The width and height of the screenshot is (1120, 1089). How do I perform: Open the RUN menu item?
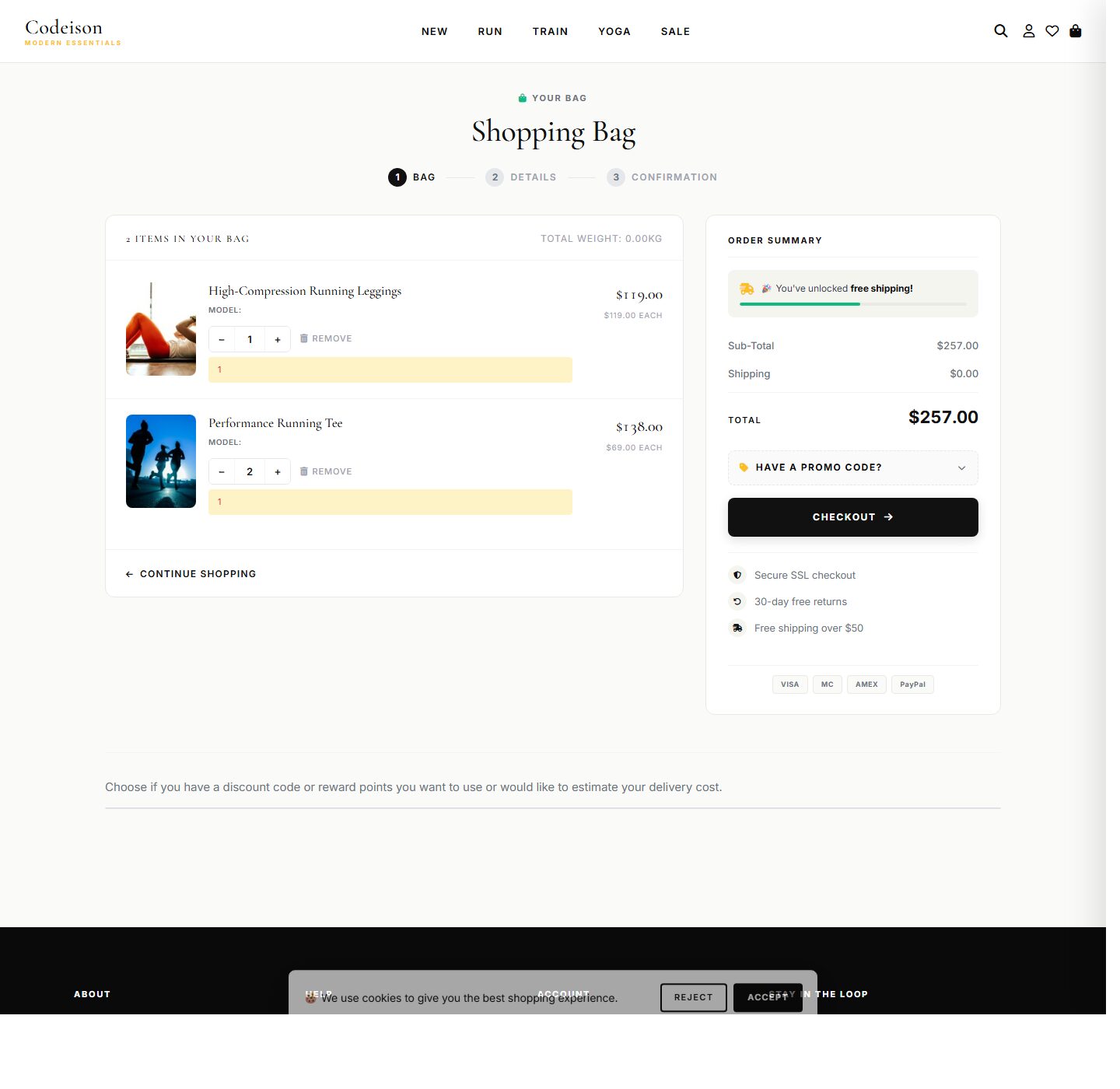489,31
